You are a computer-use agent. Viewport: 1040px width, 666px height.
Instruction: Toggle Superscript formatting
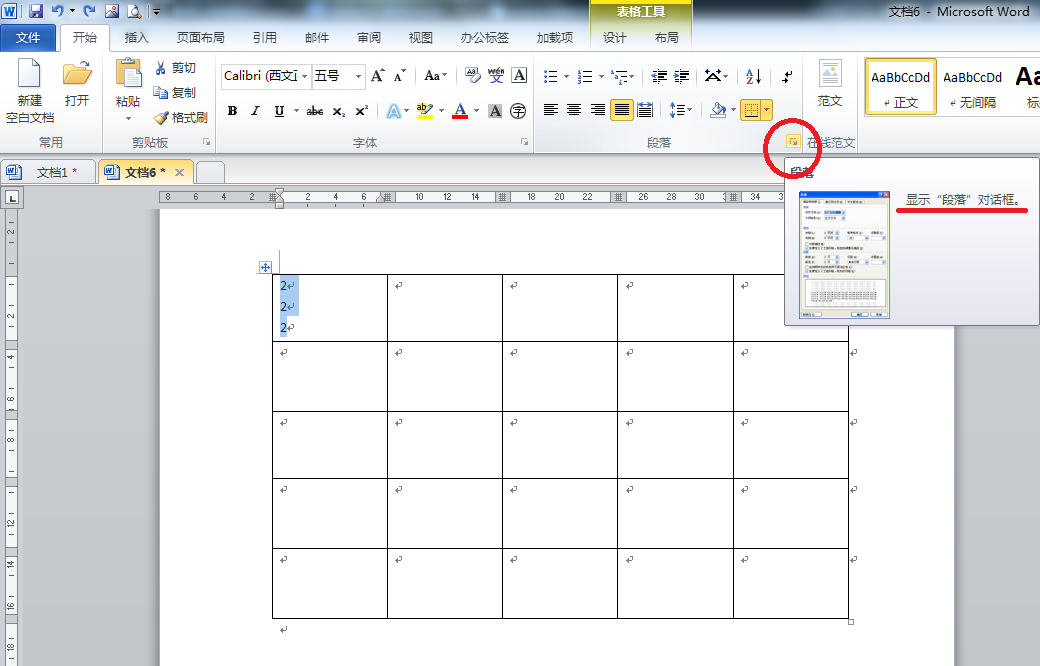point(361,111)
